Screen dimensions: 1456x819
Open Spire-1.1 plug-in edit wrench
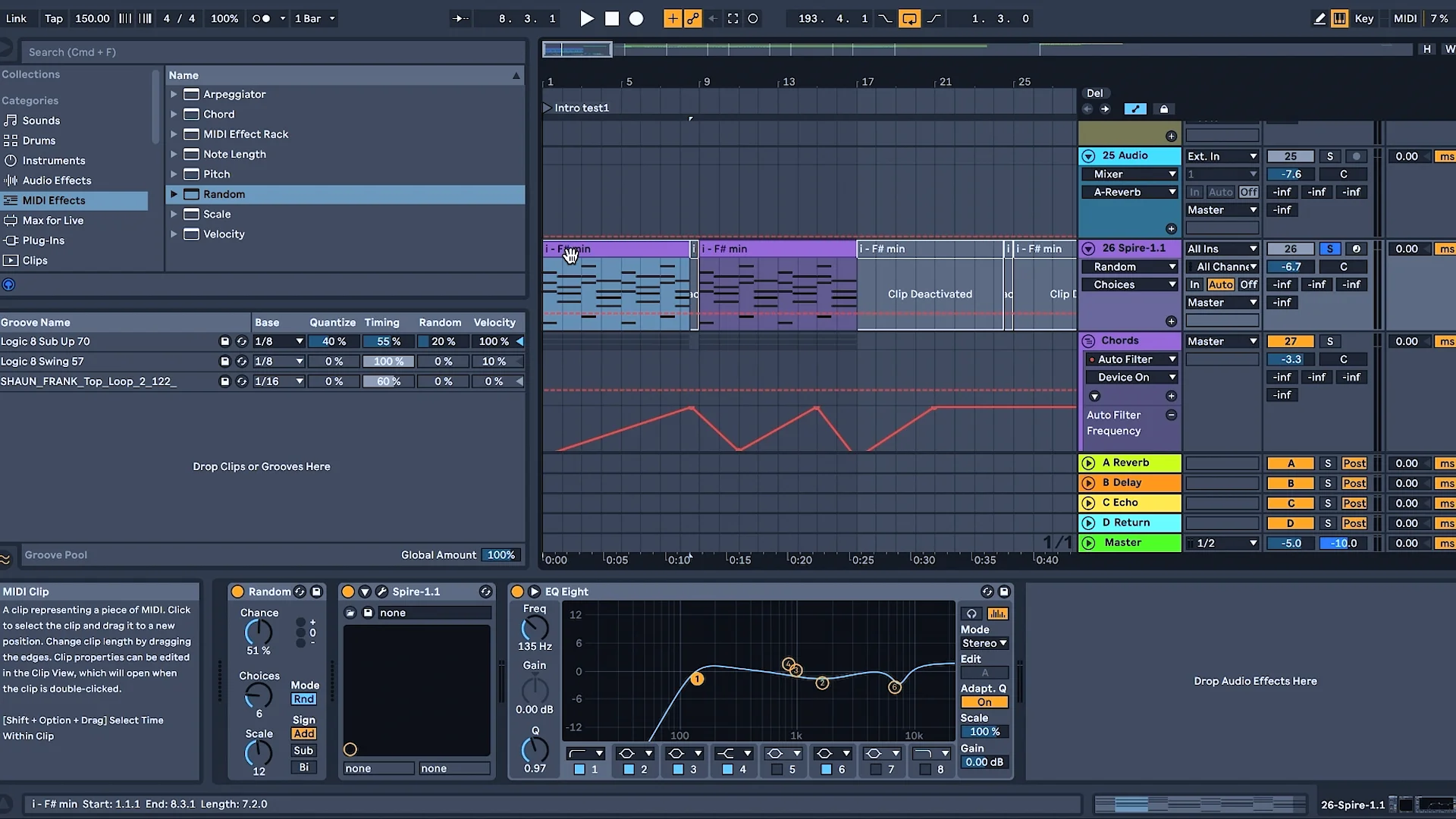tap(381, 591)
